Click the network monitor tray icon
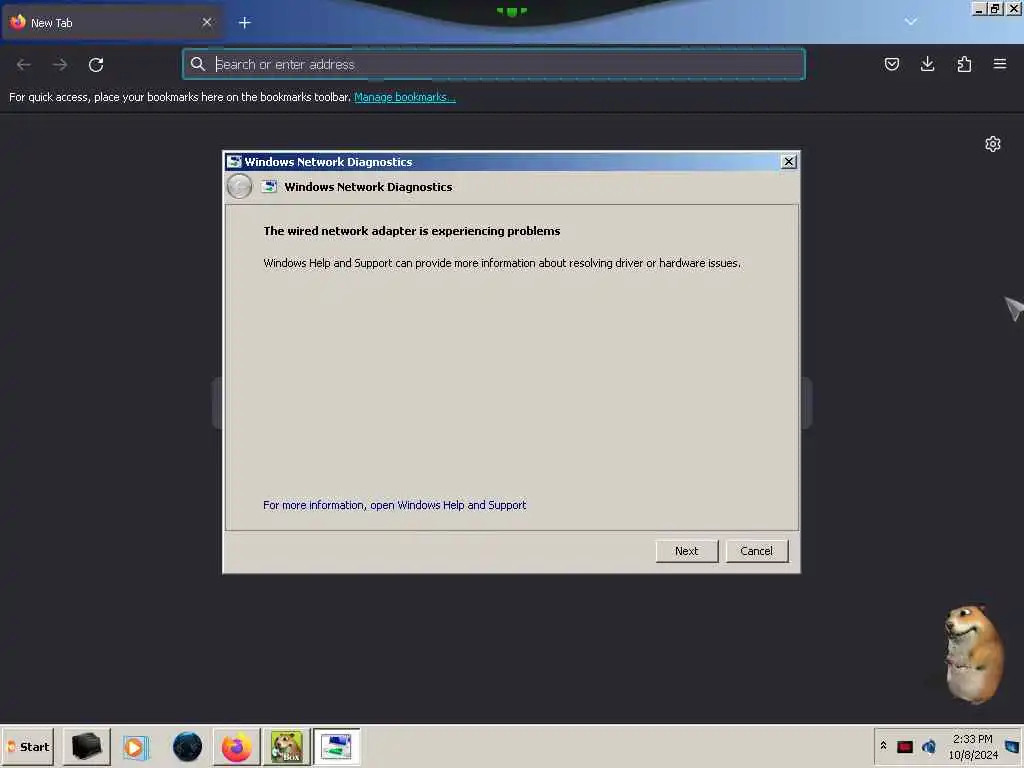The height and width of the screenshot is (768, 1024). 1014,746
